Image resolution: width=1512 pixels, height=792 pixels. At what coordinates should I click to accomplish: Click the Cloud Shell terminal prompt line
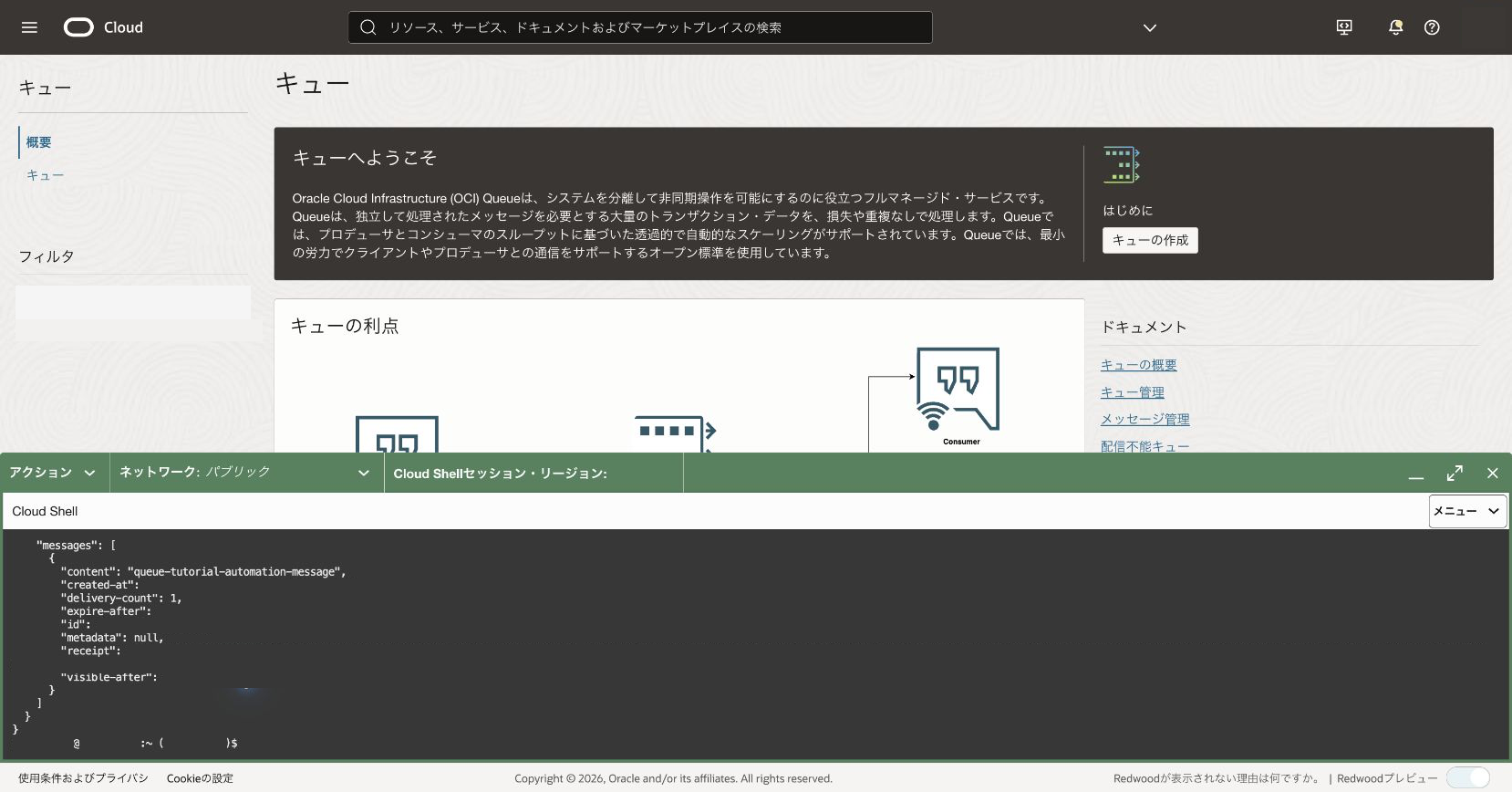tap(155, 744)
